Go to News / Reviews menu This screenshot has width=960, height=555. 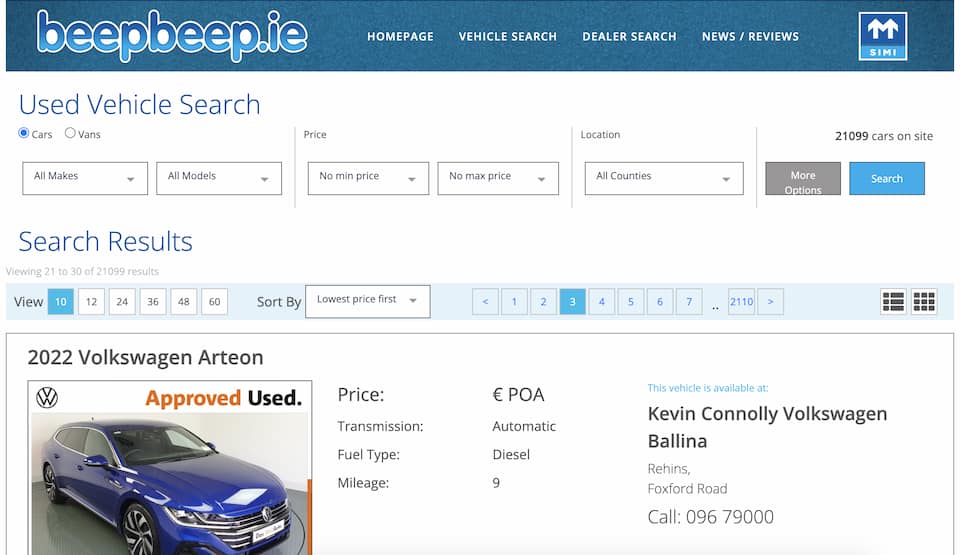tap(750, 36)
